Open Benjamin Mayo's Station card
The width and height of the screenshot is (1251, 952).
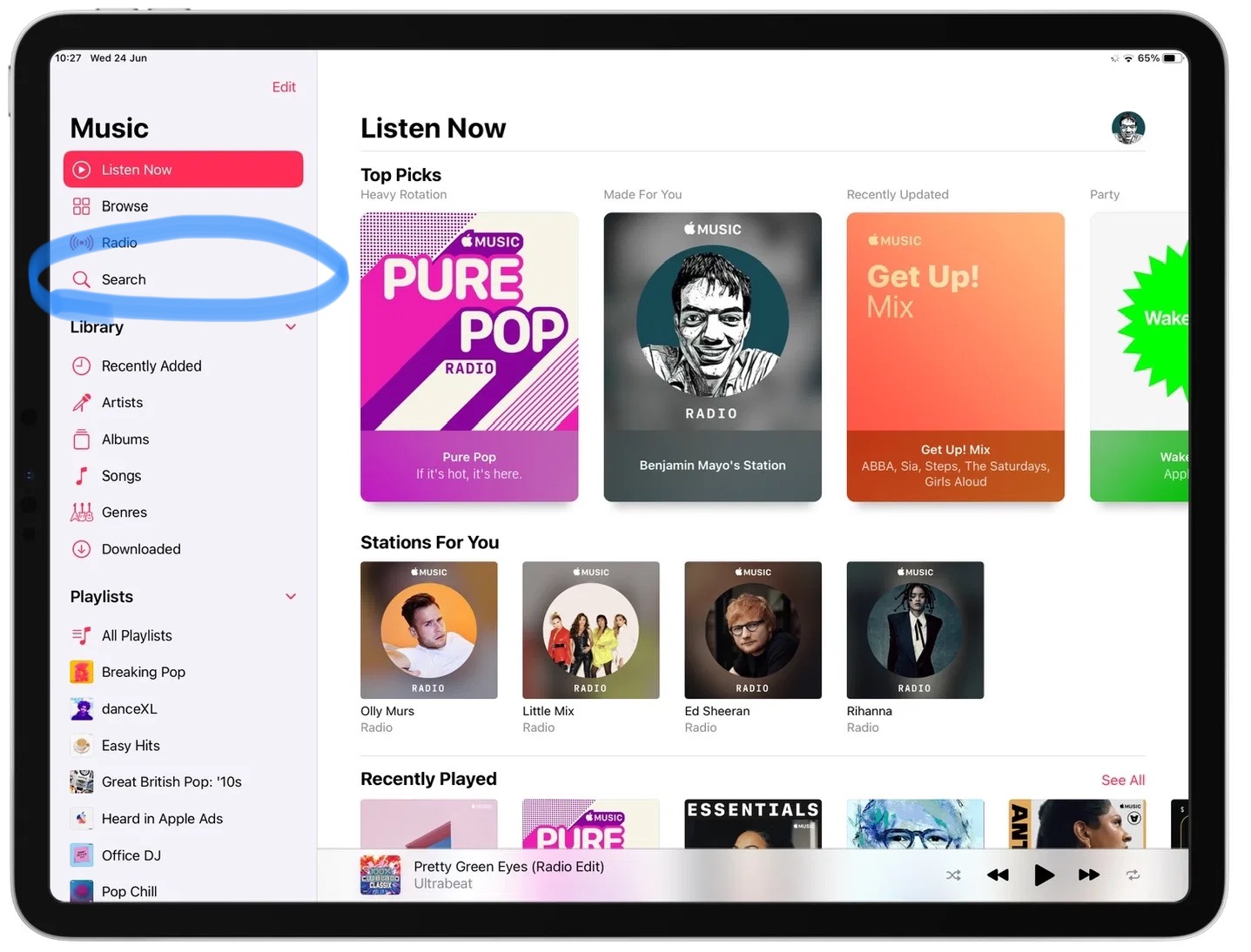712,357
